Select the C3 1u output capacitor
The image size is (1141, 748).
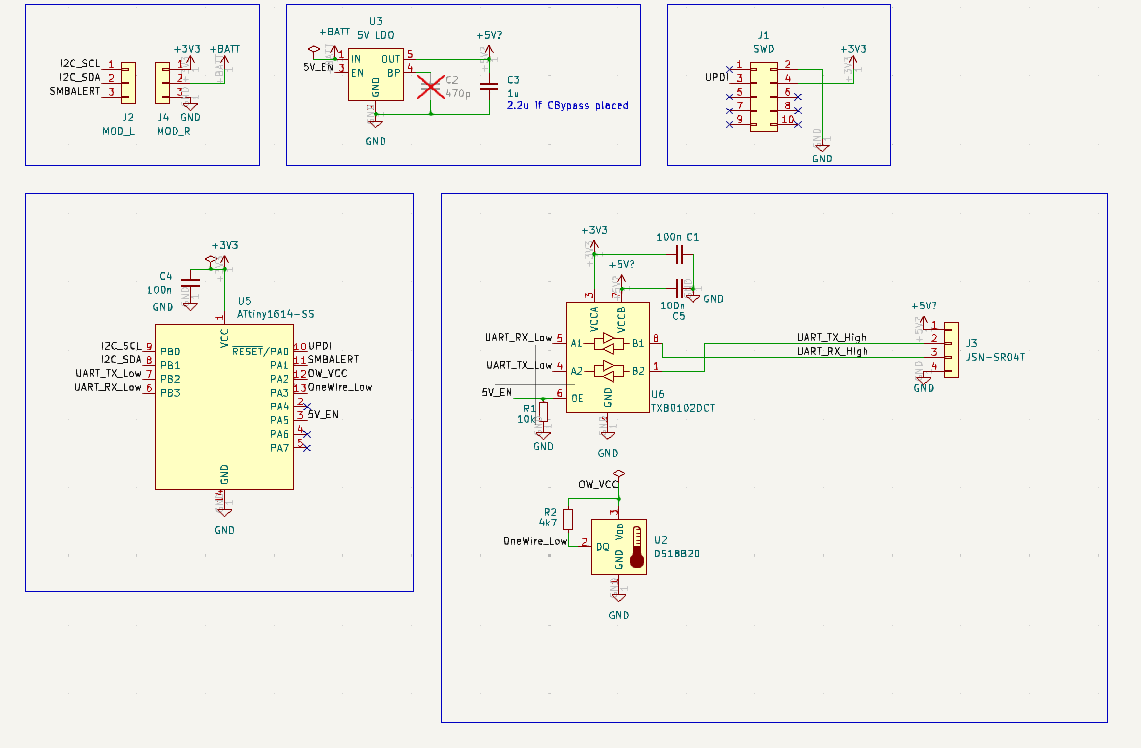point(488,87)
